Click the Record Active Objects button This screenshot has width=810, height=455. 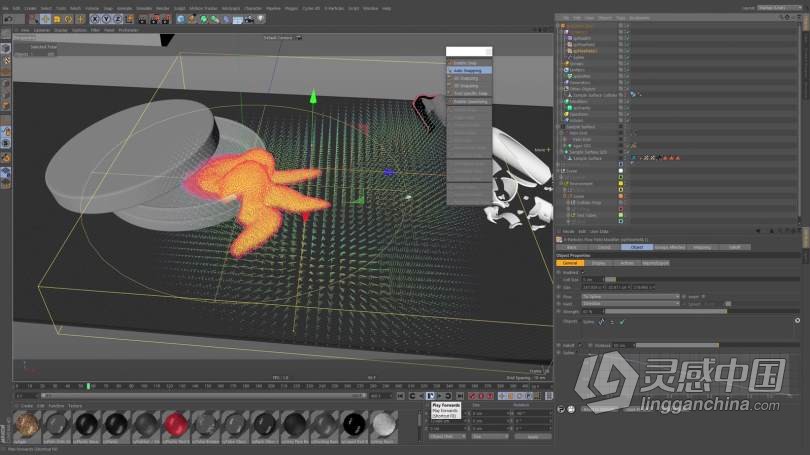[472, 396]
